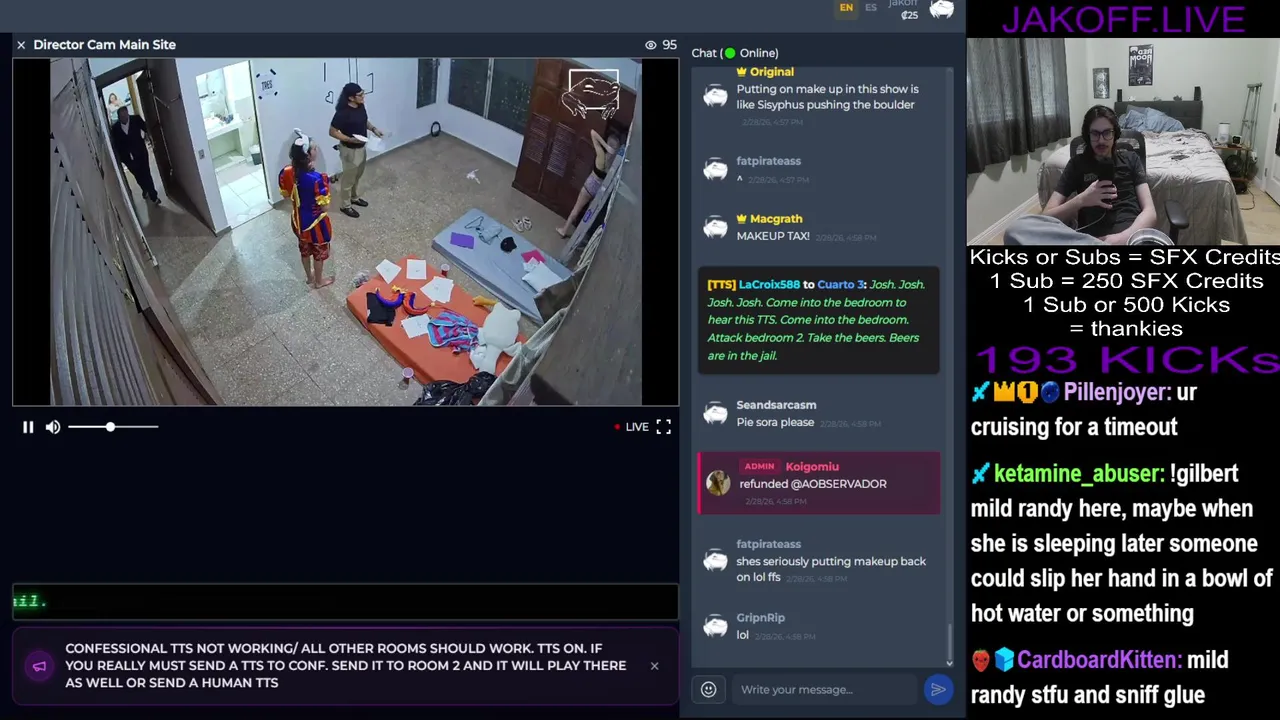Screen dimensions: 1280x720
Task: Click the 'Director Cam Main Site' title
Action: (104, 45)
